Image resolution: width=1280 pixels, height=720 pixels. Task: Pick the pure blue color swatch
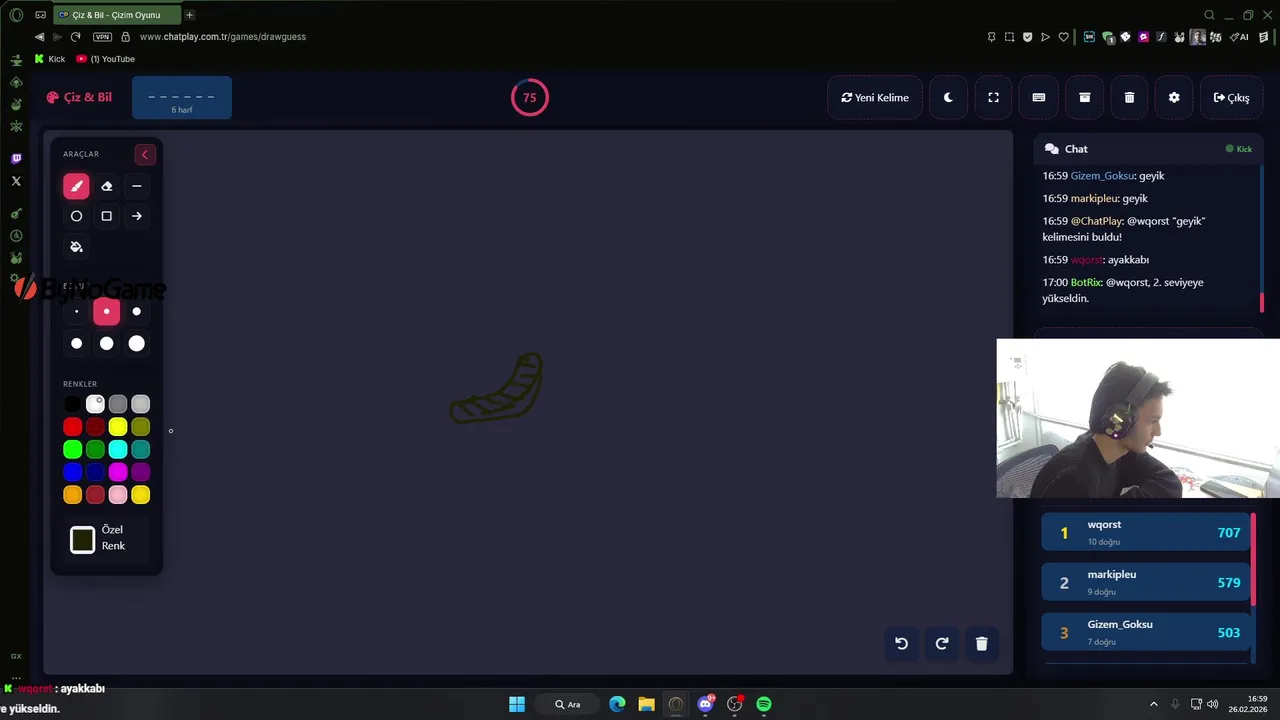(73, 472)
